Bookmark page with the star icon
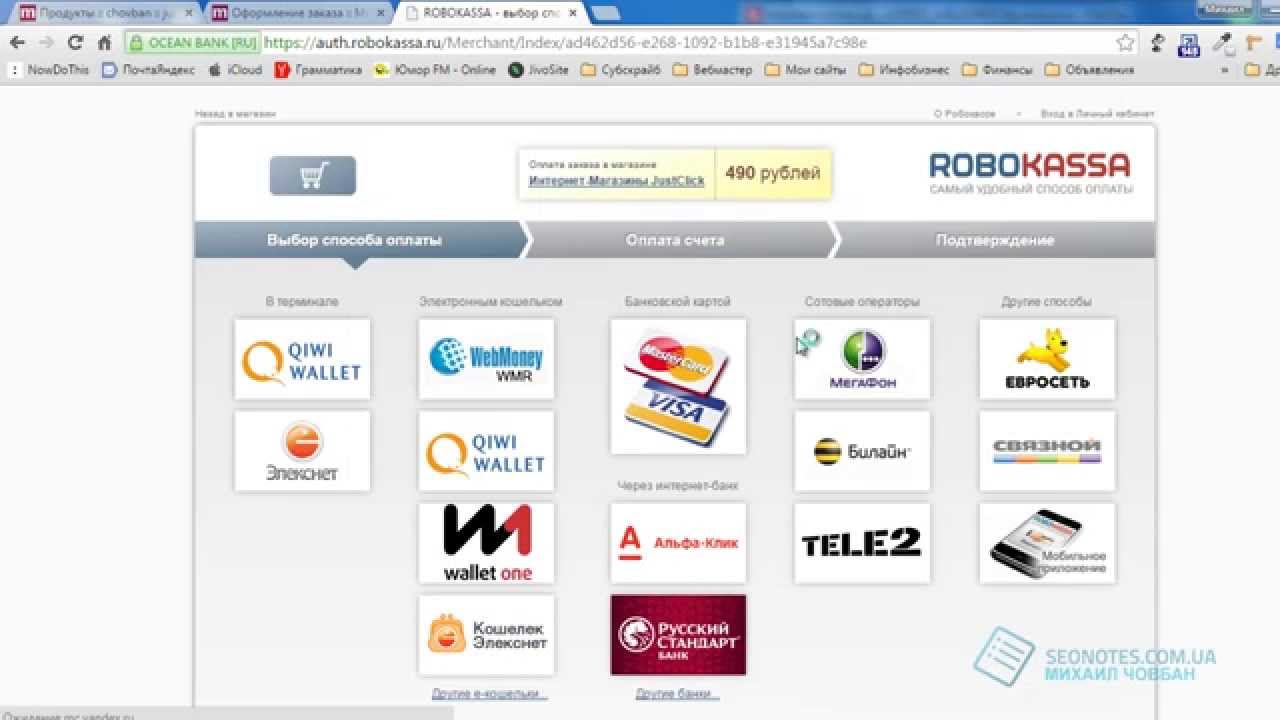Viewport: 1280px width, 720px height. [x=1125, y=43]
